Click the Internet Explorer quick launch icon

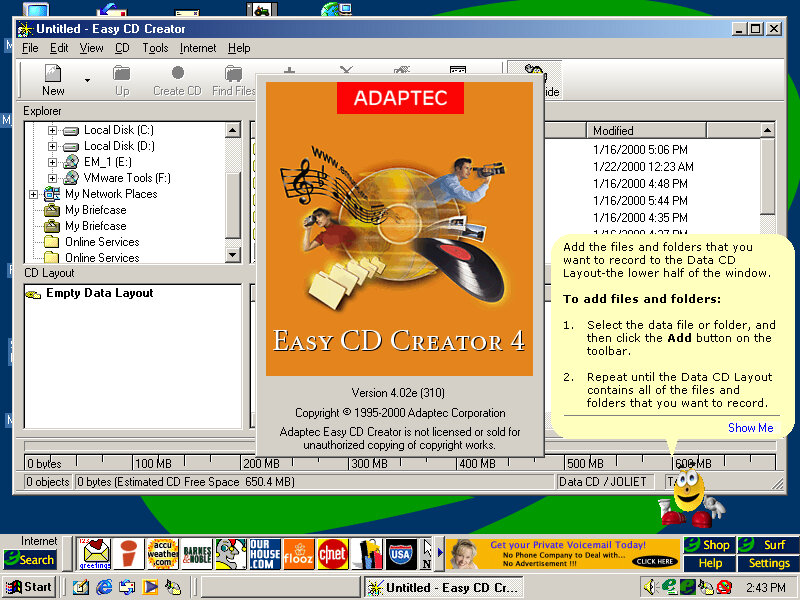pyautogui.click(x=104, y=587)
